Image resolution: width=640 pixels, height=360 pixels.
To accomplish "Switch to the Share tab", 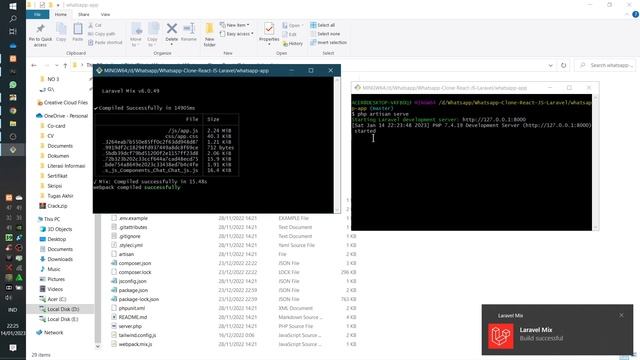I will coord(84,14).
